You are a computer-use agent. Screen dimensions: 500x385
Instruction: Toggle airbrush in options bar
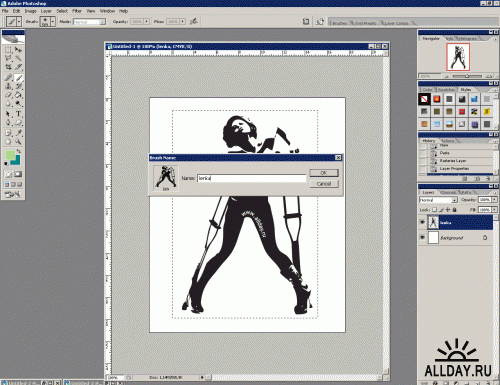(193, 21)
